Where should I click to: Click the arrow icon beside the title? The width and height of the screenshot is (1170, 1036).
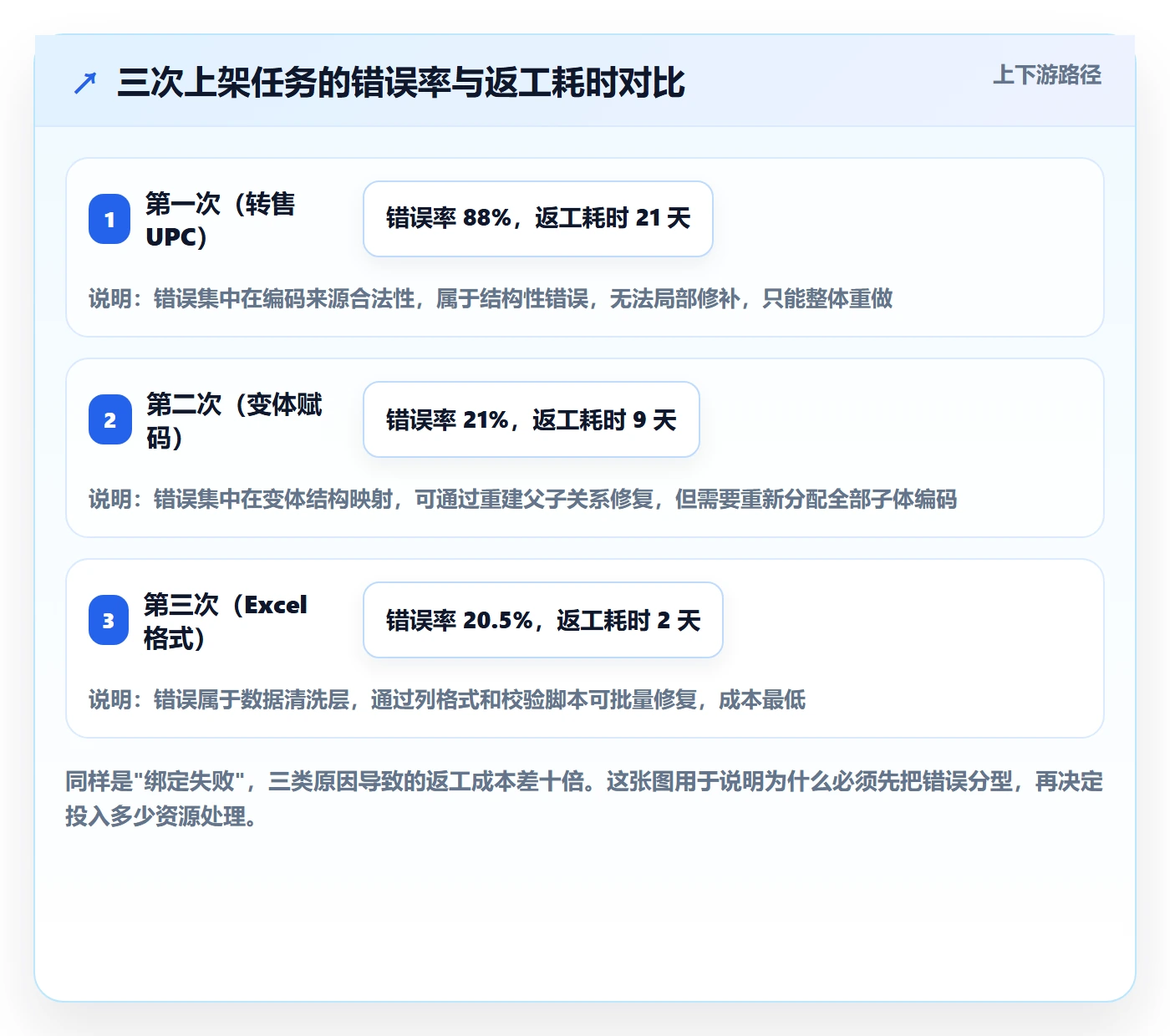[x=85, y=83]
